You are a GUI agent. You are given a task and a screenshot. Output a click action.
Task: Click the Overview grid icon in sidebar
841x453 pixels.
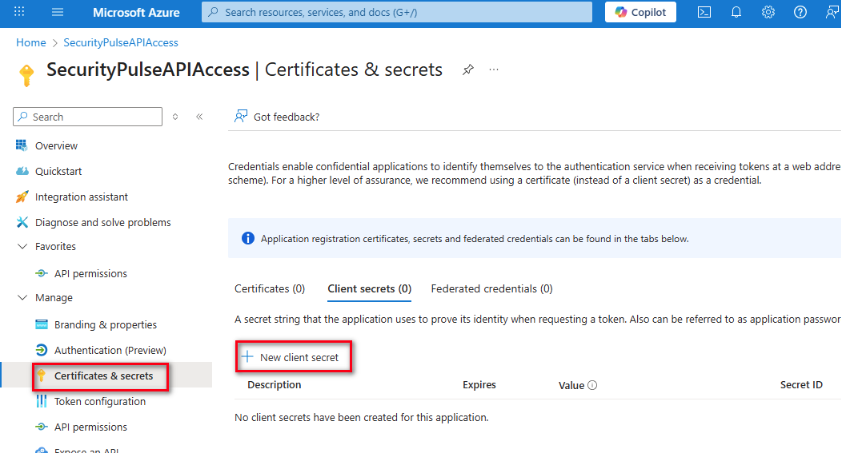21,145
